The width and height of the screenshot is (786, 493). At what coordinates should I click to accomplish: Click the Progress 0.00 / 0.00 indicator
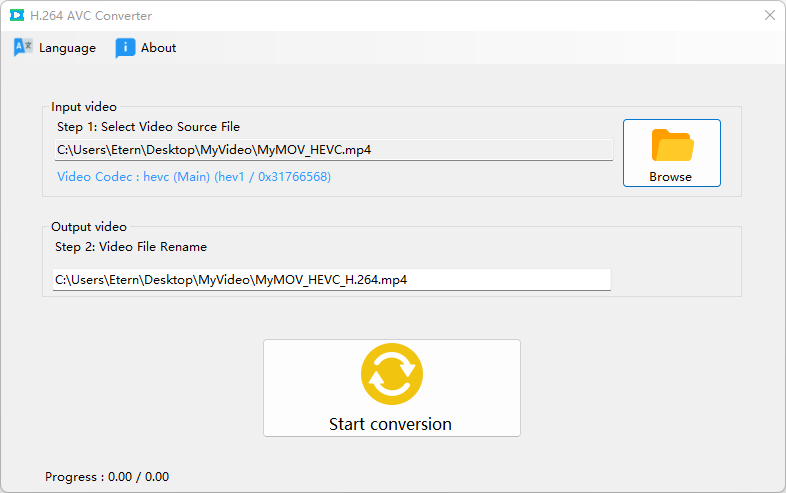tap(107, 476)
